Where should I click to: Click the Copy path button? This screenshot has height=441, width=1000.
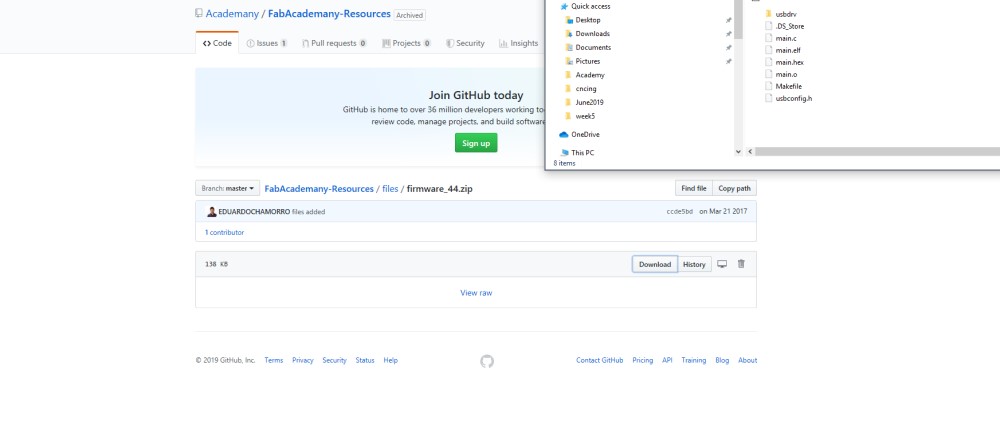pos(735,188)
